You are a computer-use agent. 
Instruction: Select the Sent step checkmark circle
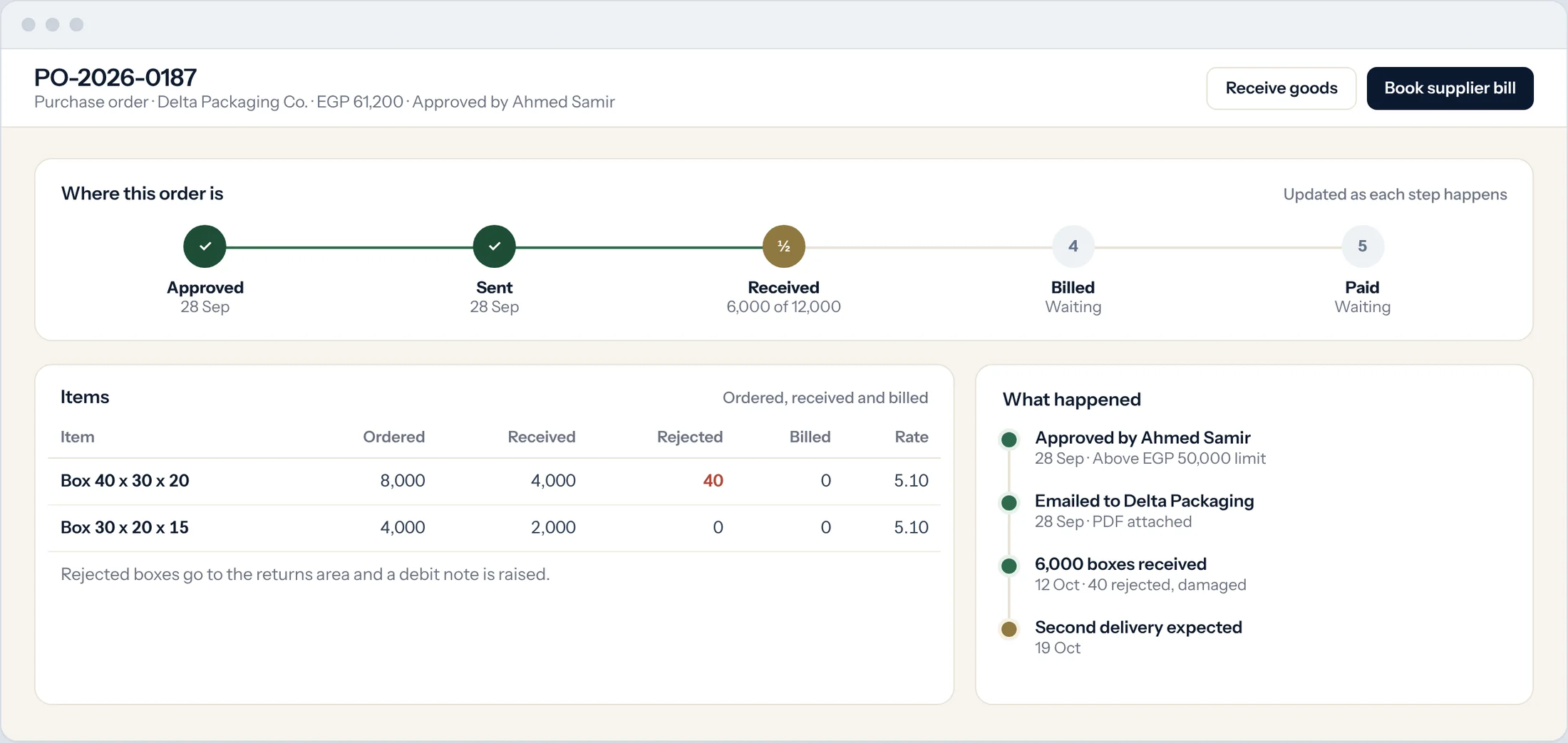click(x=495, y=246)
